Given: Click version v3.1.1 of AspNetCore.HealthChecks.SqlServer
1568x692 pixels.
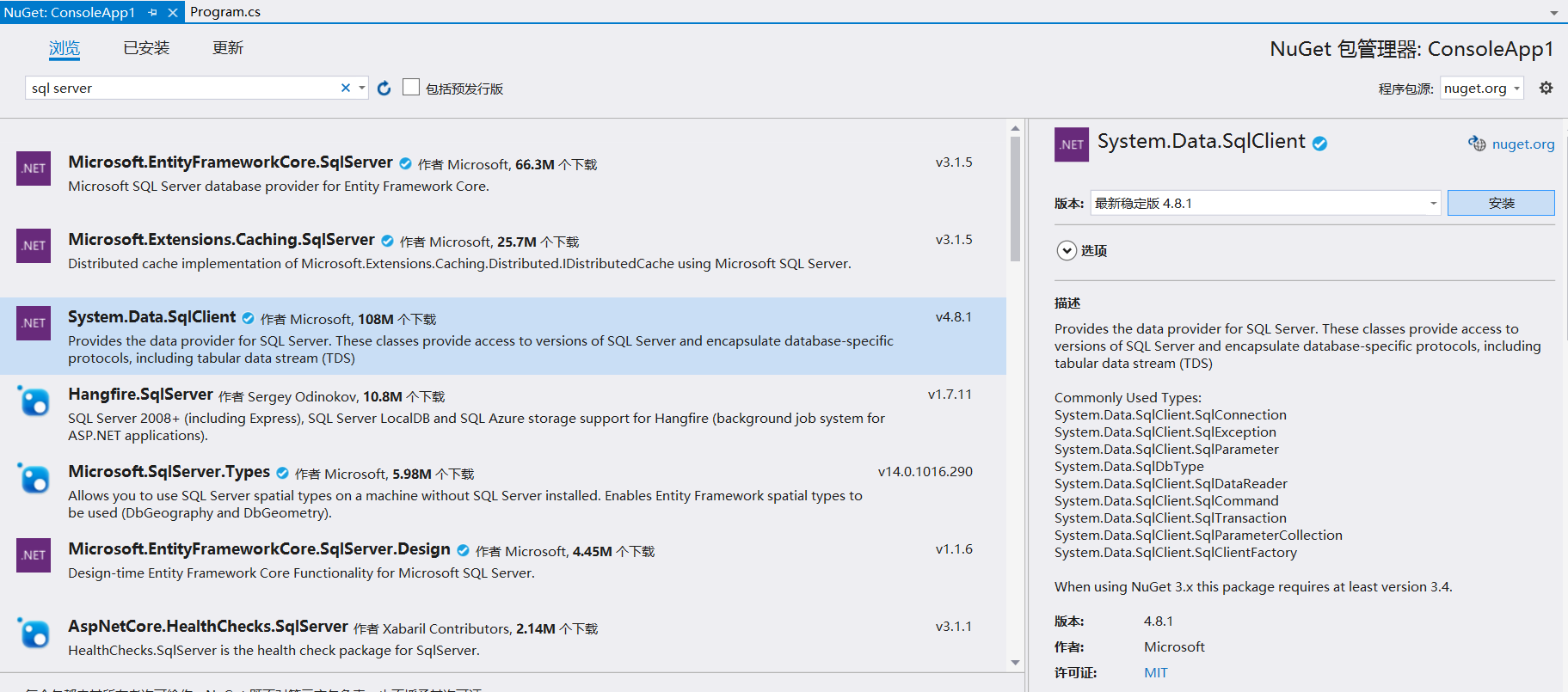Looking at the screenshot, I should coord(954,627).
